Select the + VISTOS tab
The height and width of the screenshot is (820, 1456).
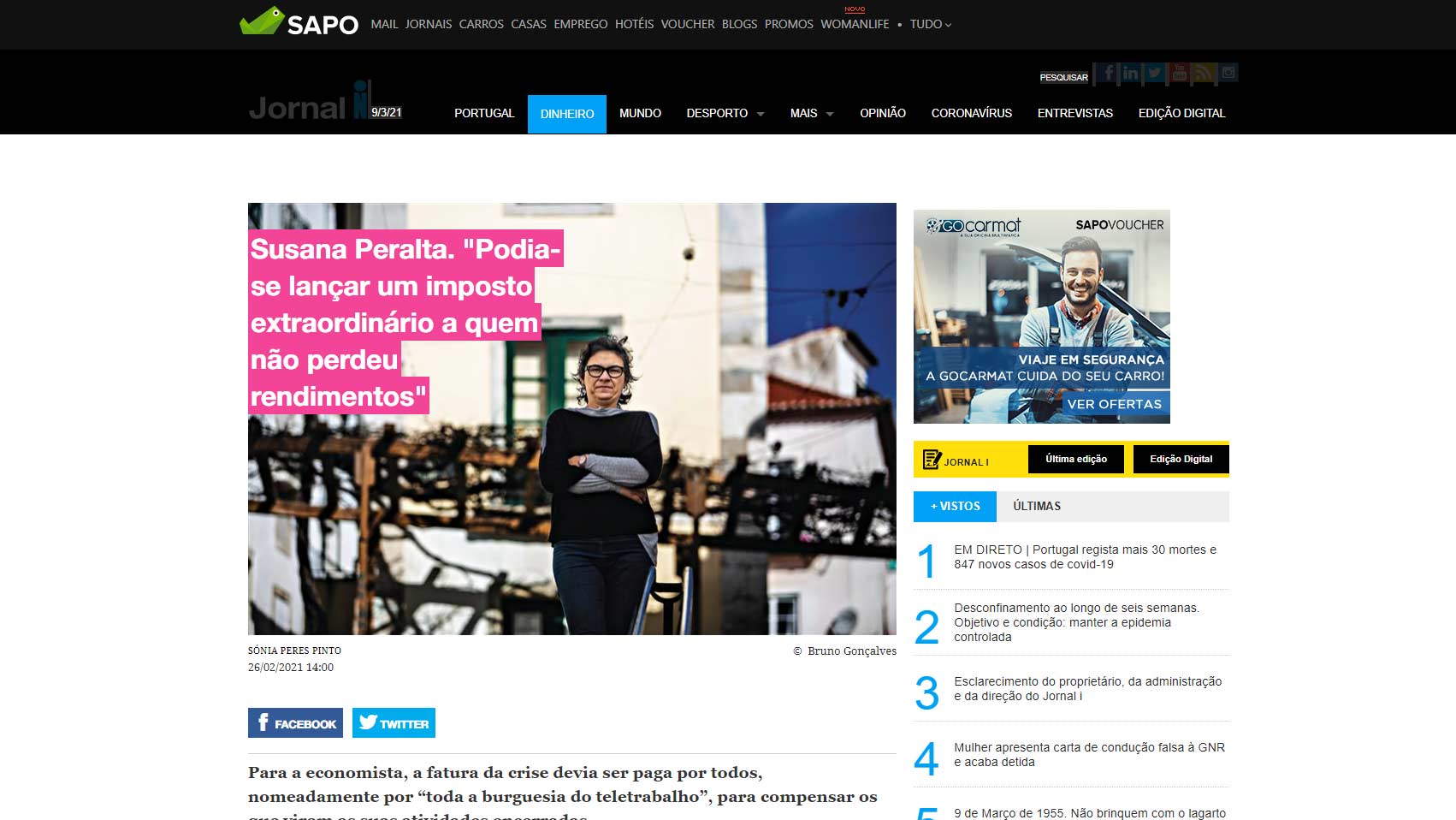955,506
